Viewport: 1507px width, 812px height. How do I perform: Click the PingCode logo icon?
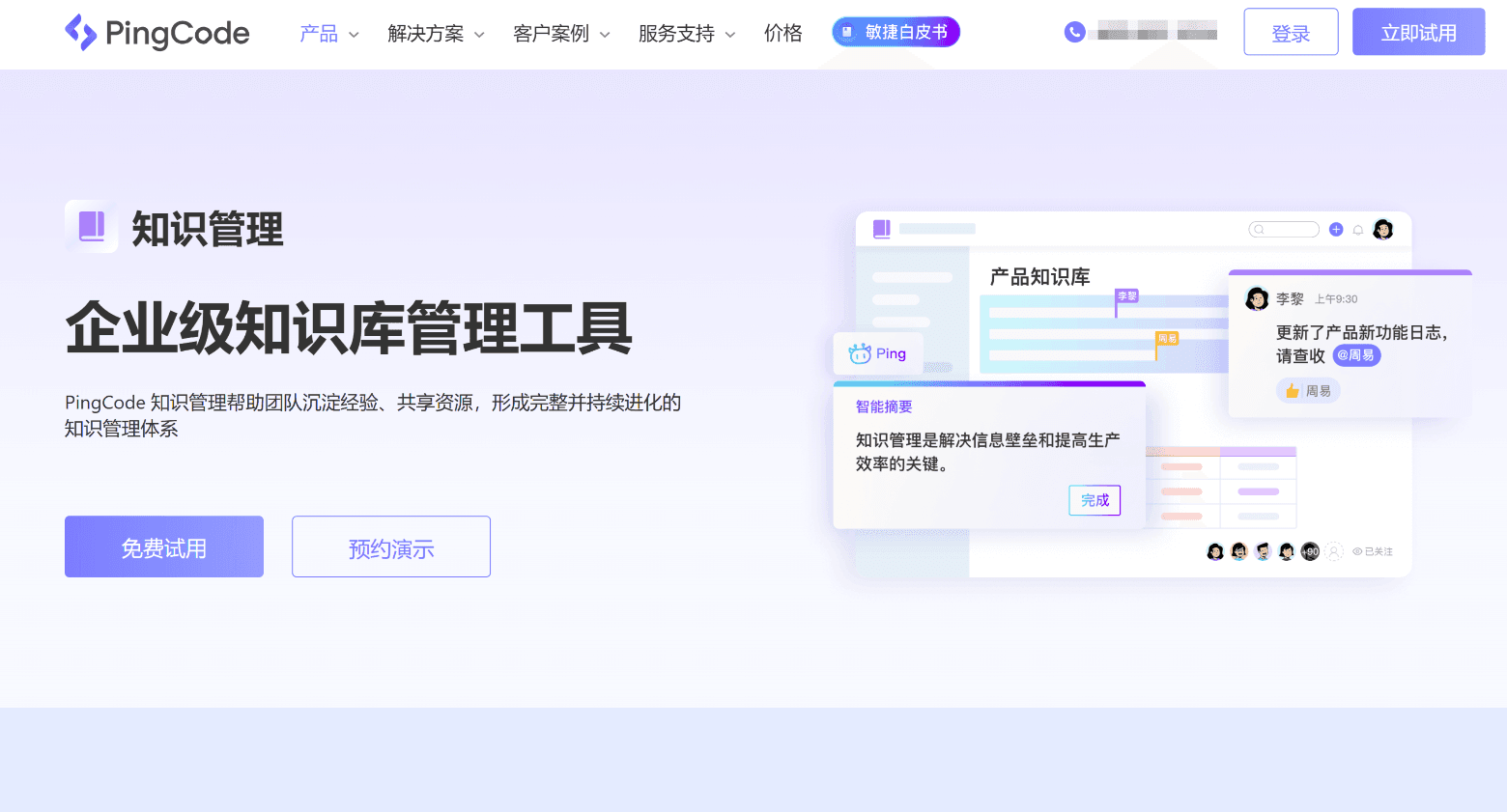point(80,33)
